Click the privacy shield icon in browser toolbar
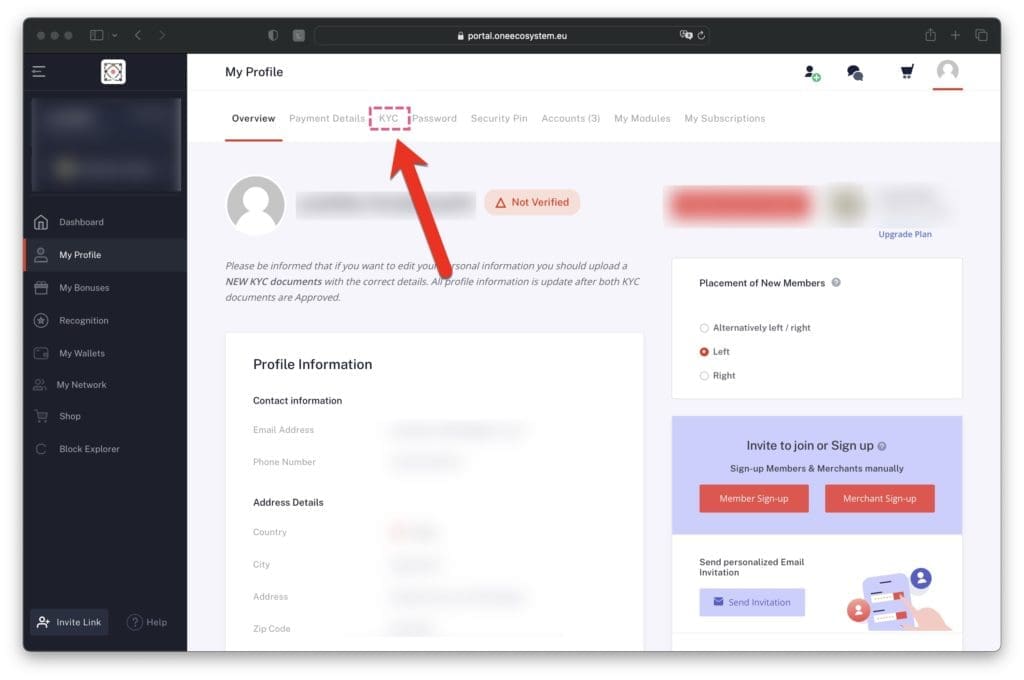This screenshot has height=680, width=1024. coord(273,35)
